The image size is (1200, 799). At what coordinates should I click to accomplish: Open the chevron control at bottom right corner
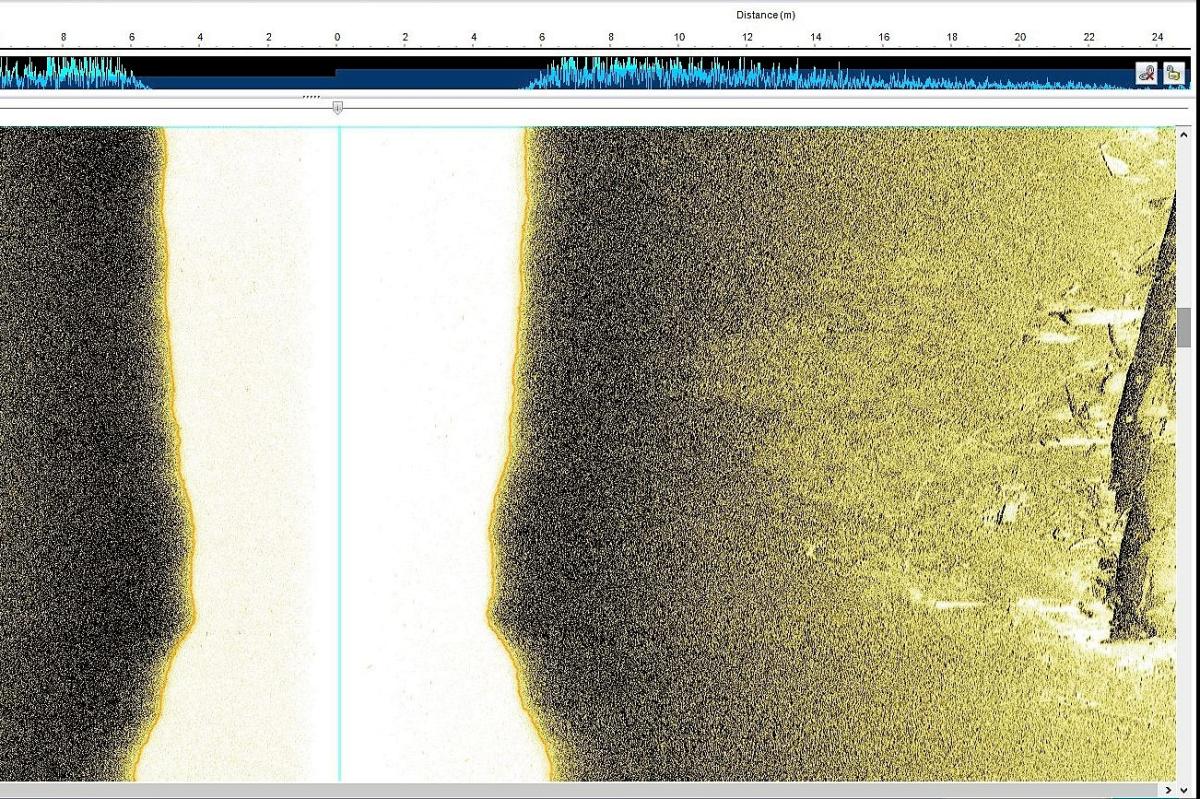pyautogui.click(x=1183, y=790)
